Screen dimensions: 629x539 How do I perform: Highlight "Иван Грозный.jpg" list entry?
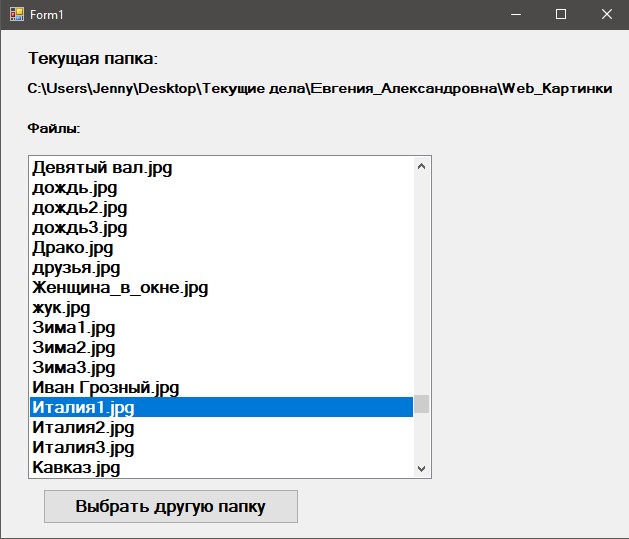click(105, 388)
